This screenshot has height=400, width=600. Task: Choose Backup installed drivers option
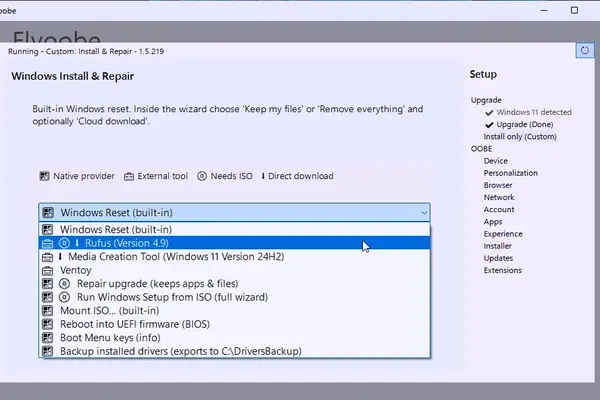(235, 351)
